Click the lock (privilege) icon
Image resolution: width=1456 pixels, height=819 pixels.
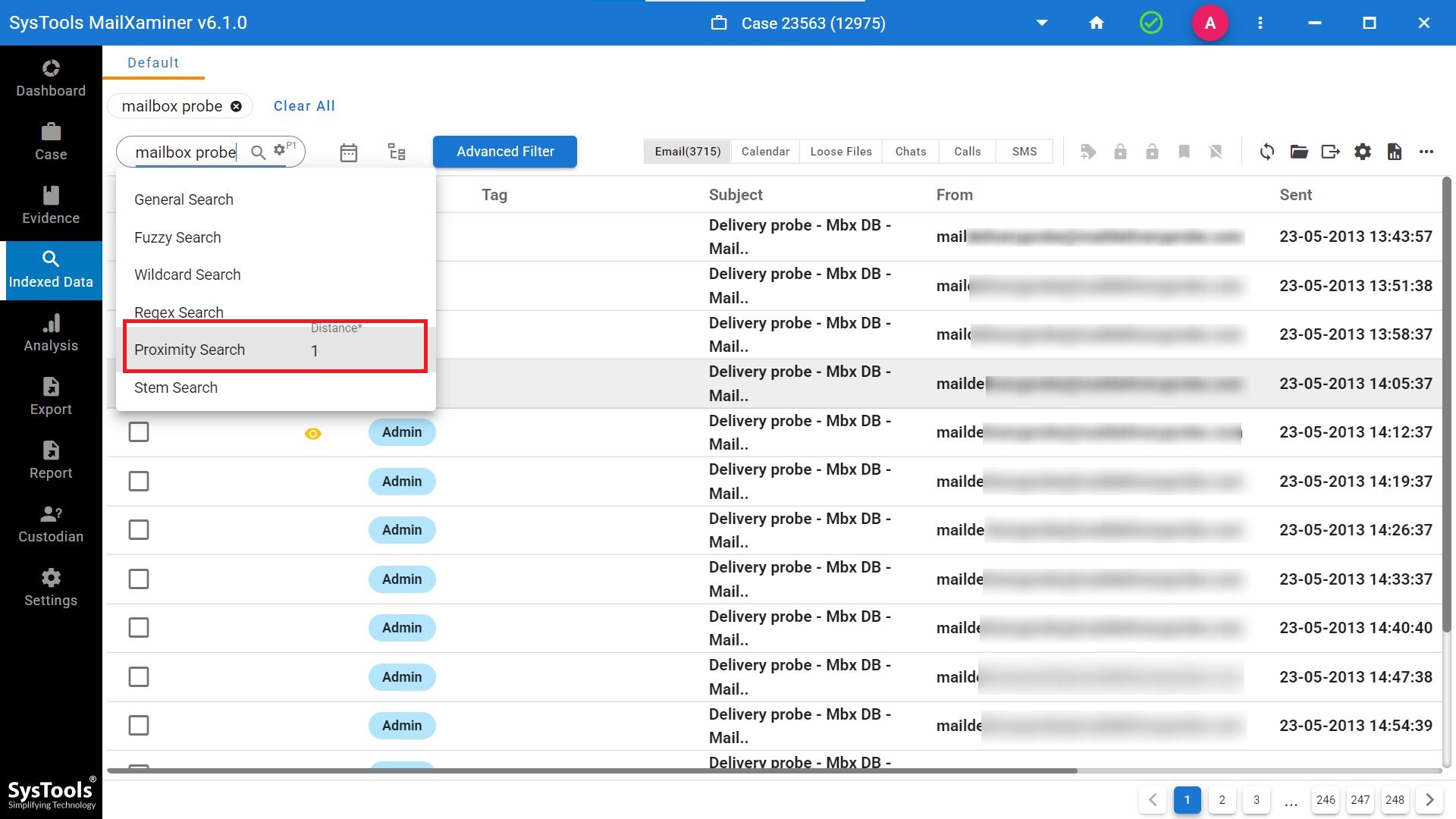click(1120, 152)
